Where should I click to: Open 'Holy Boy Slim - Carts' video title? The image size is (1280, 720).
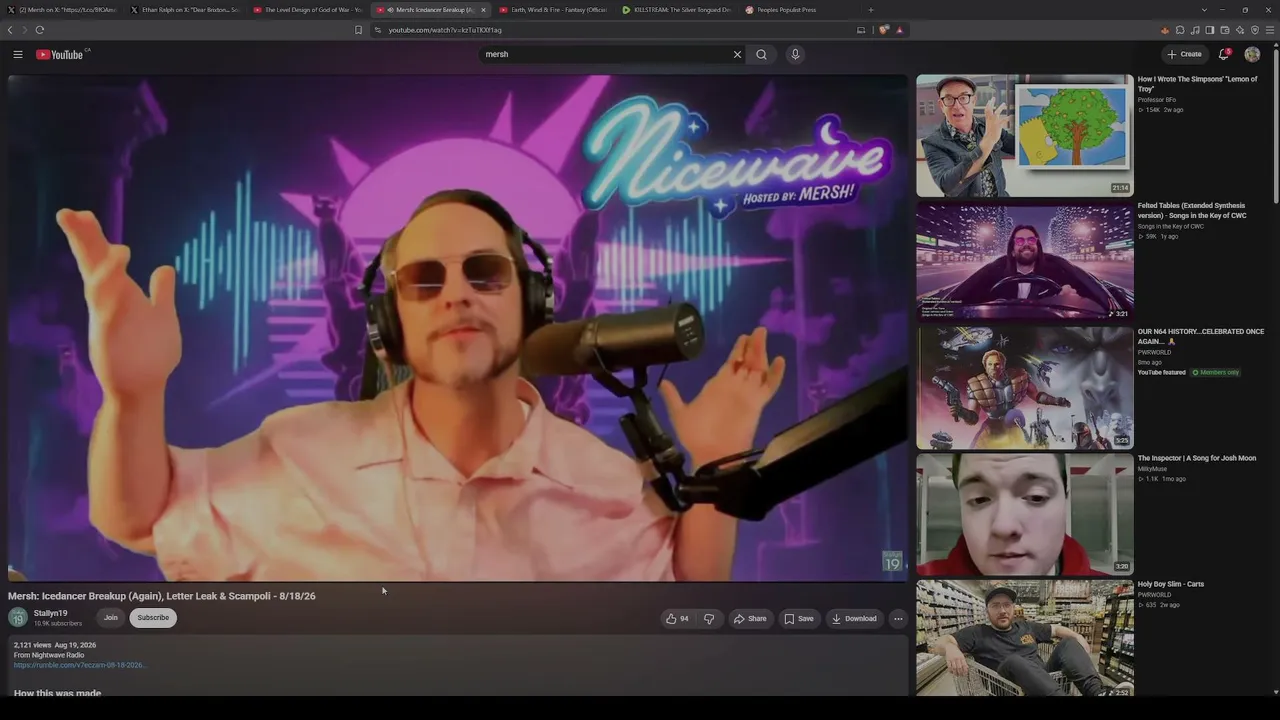coord(1171,584)
